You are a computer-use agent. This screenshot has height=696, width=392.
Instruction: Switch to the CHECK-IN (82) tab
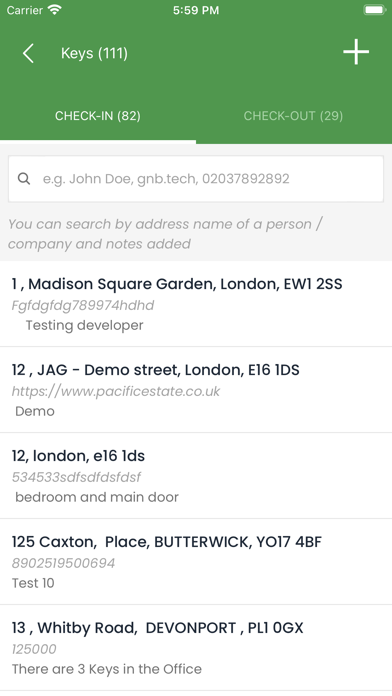98,116
